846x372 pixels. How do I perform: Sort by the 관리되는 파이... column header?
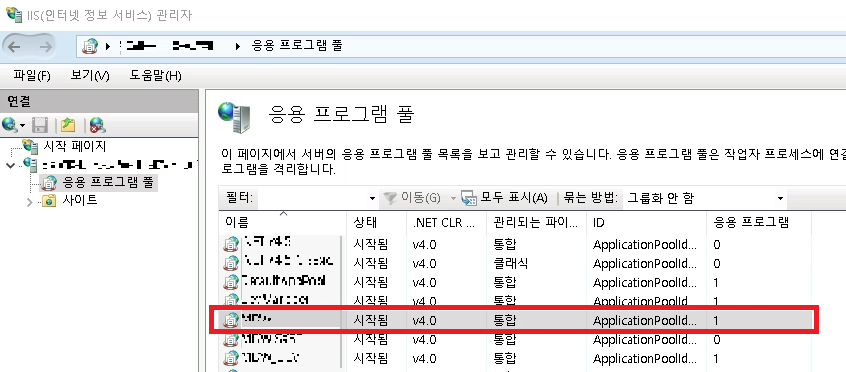(536, 222)
